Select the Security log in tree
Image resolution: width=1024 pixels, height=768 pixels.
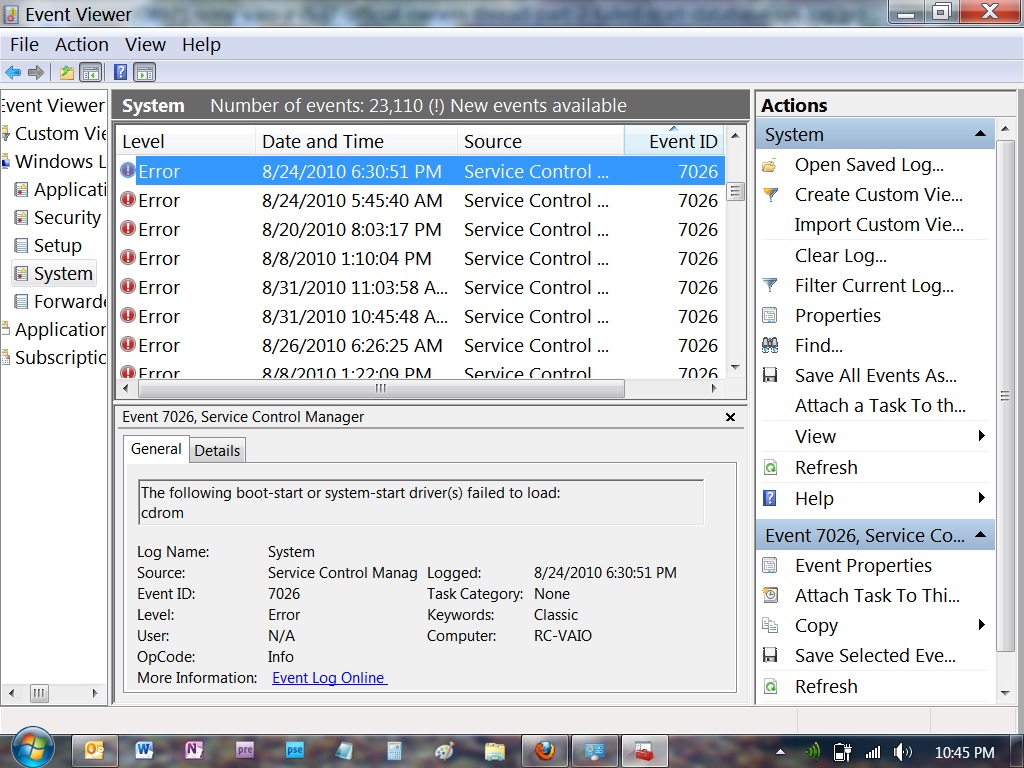(66, 217)
